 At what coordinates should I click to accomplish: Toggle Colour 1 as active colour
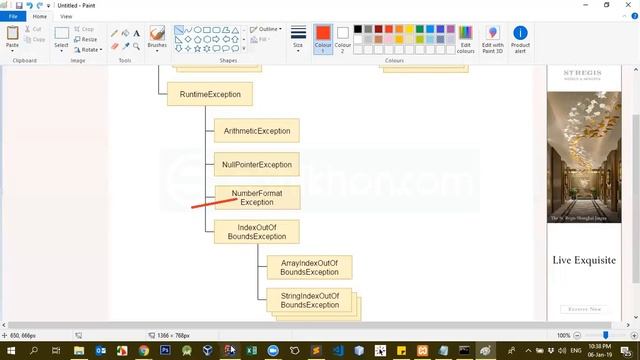click(x=323, y=39)
